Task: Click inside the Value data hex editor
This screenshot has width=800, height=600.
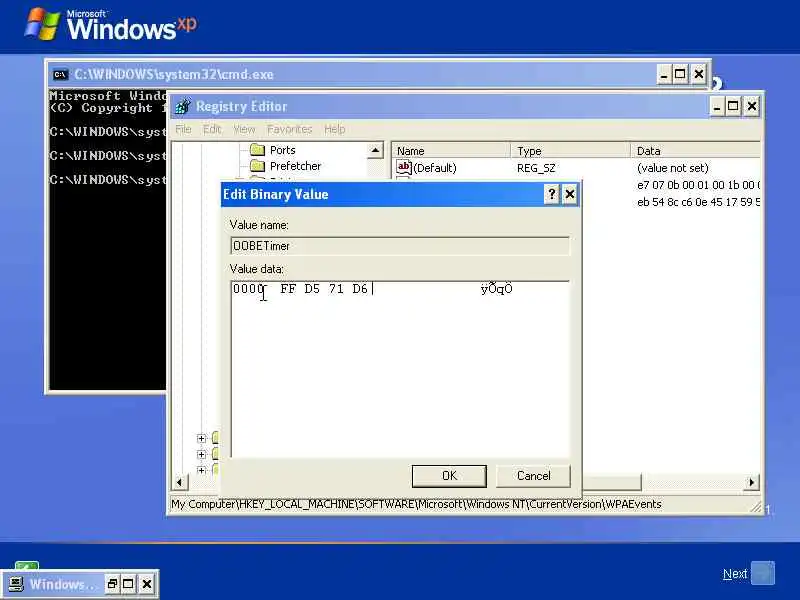Action: point(400,369)
